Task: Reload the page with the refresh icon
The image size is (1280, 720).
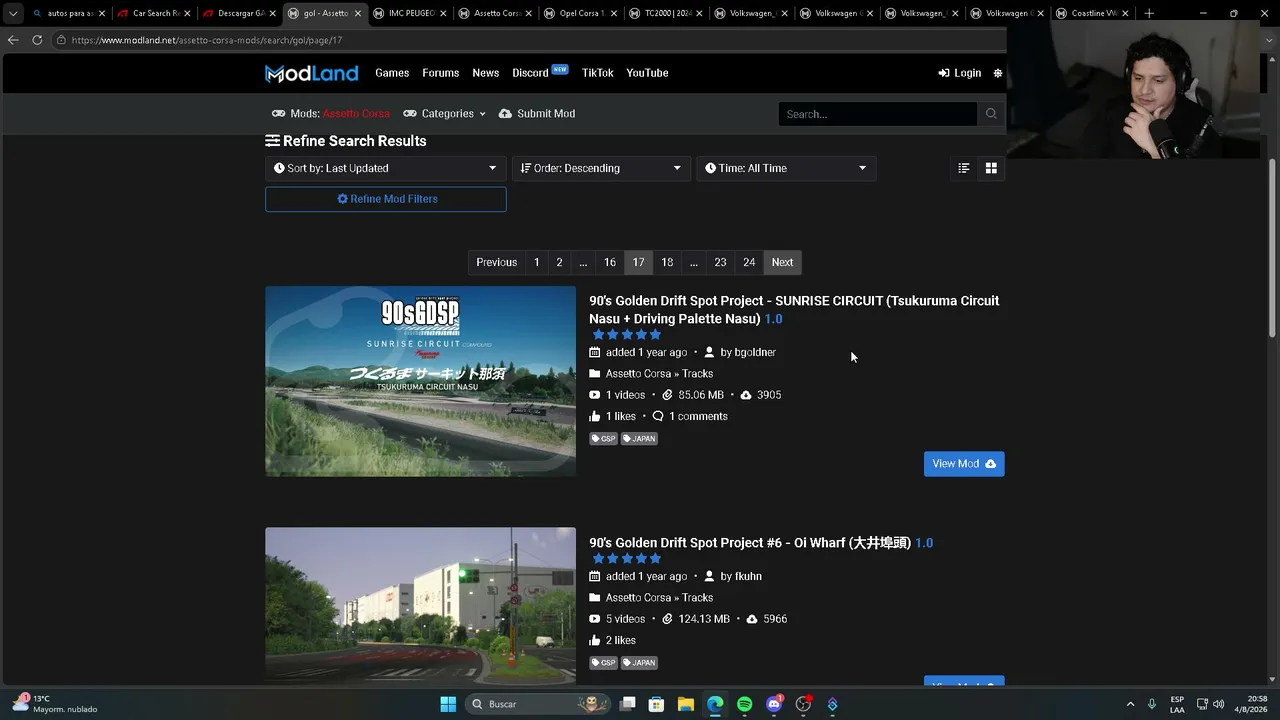Action: [37, 40]
